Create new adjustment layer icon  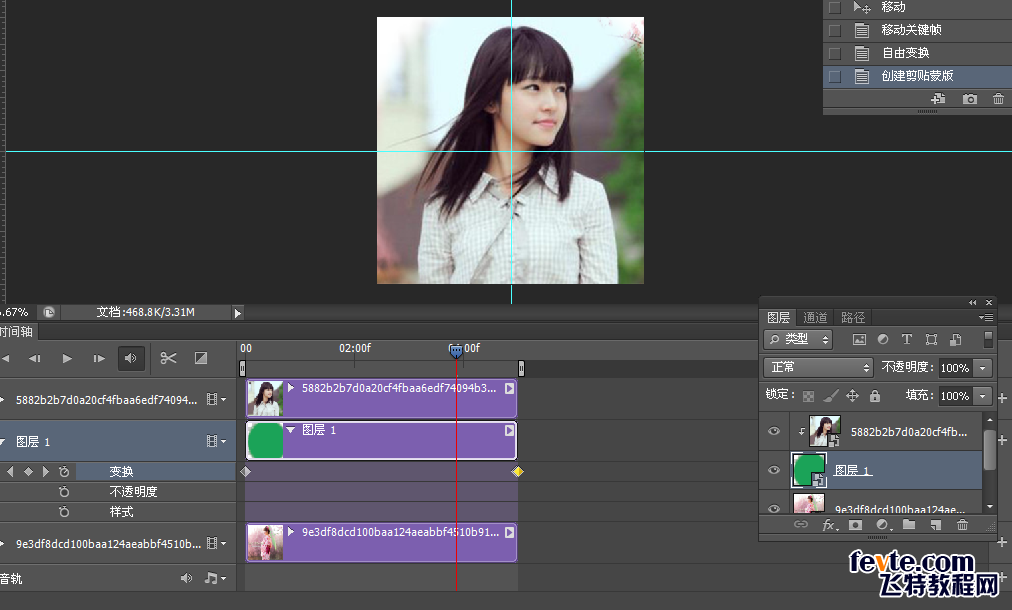coord(884,525)
